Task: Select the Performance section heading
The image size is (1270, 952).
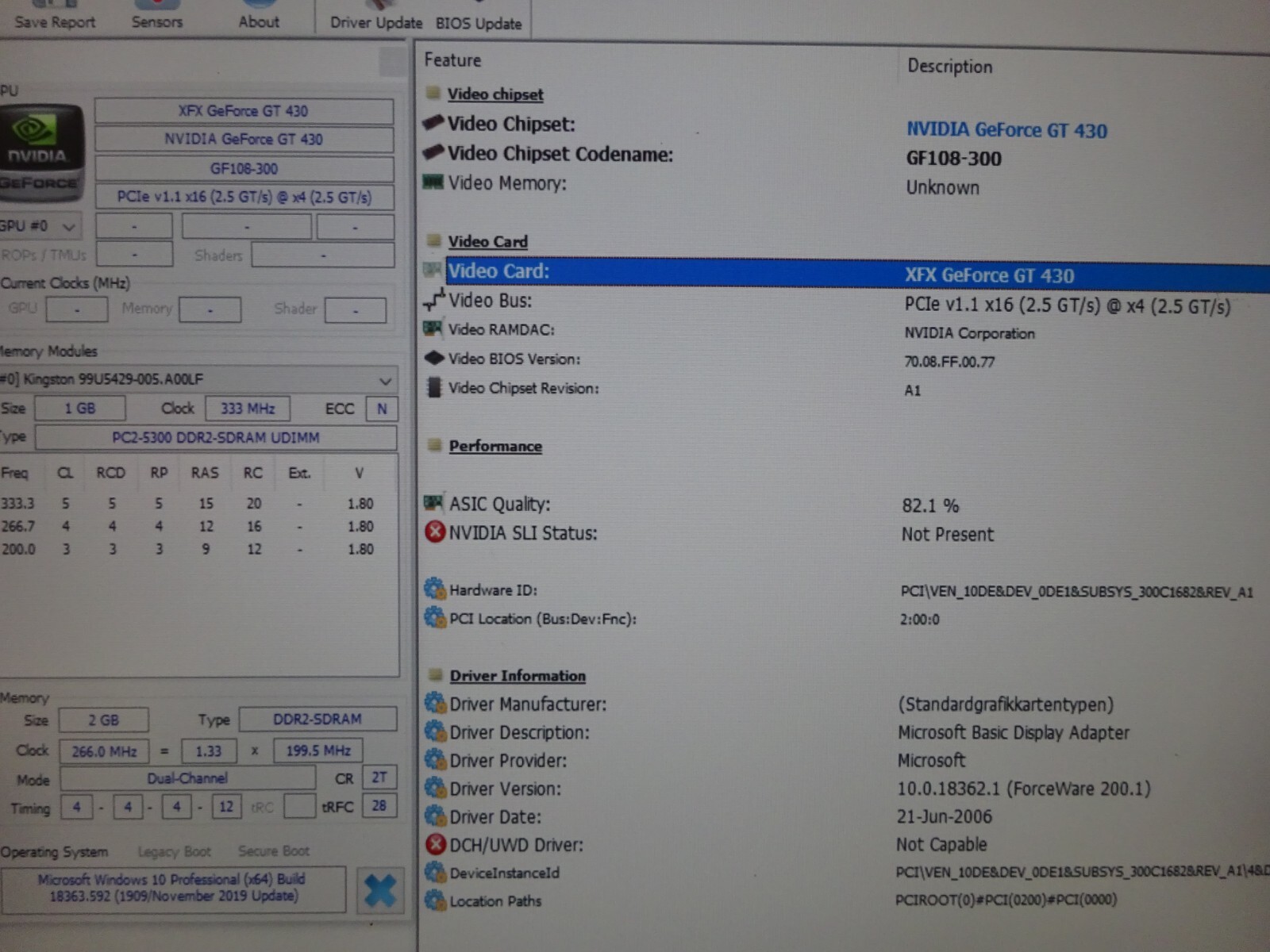Action: pos(495,446)
